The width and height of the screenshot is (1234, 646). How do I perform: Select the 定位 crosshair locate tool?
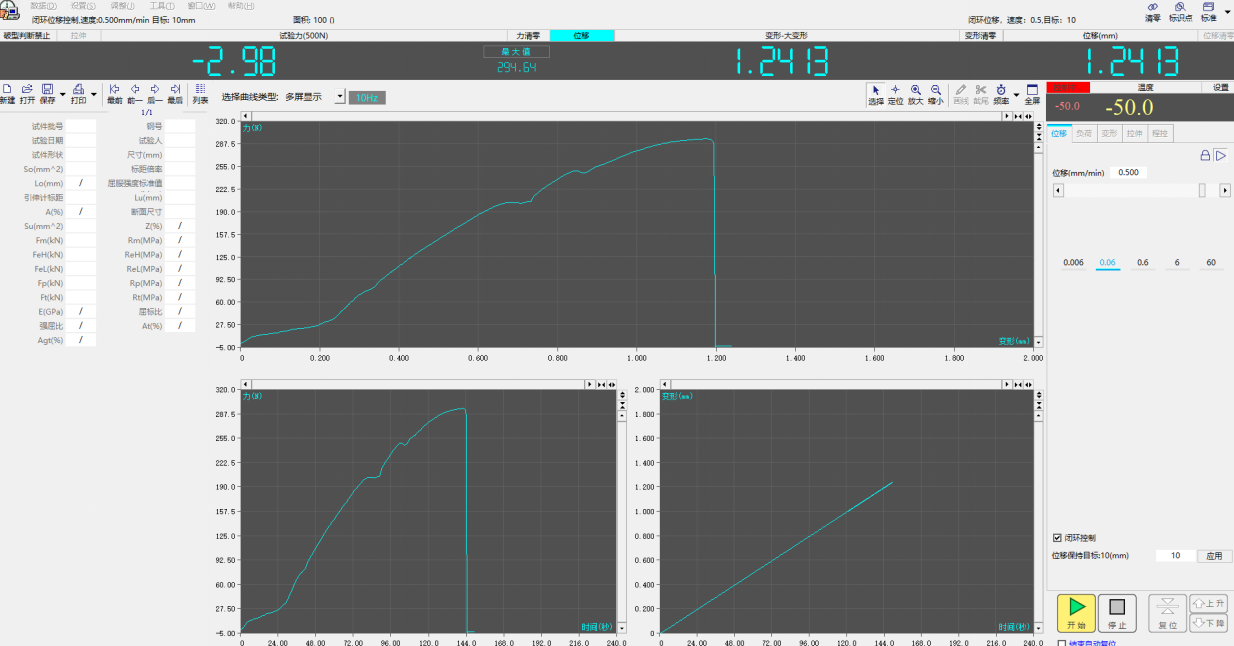[x=895, y=94]
